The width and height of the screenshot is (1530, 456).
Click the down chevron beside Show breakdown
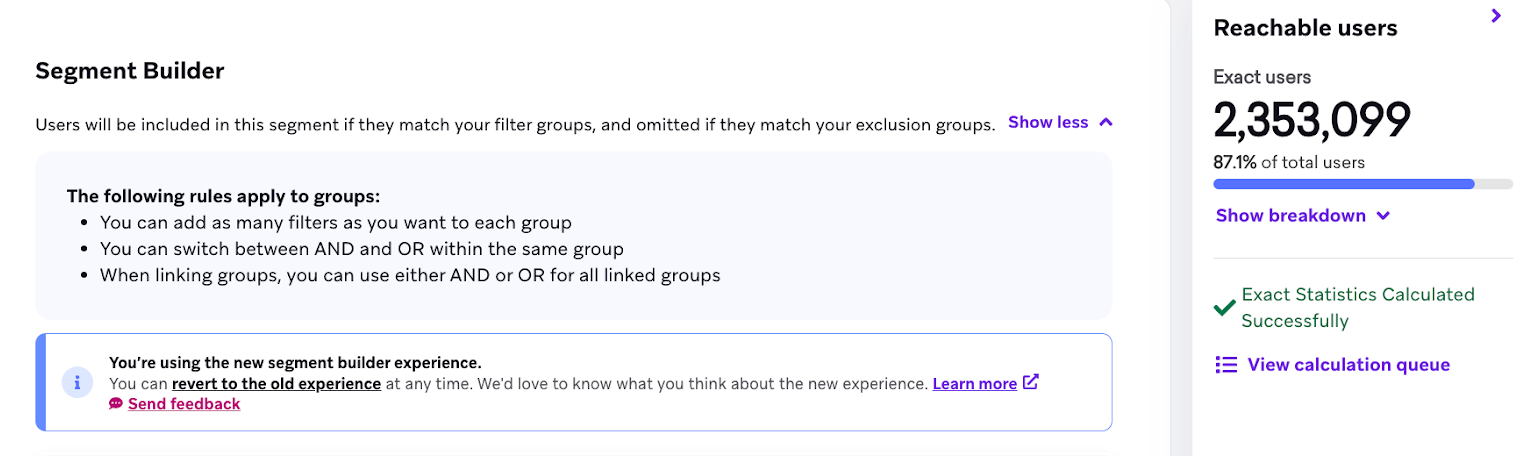pyautogui.click(x=1383, y=216)
